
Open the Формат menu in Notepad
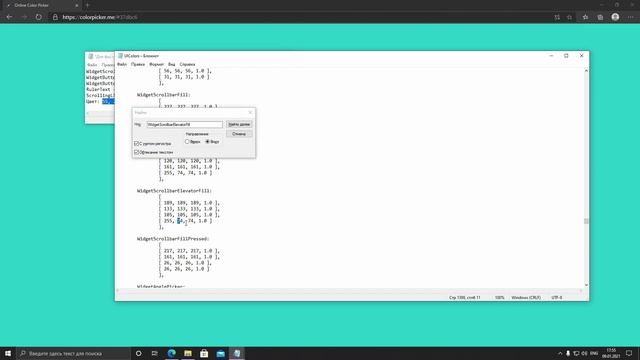click(x=156, y=64)
